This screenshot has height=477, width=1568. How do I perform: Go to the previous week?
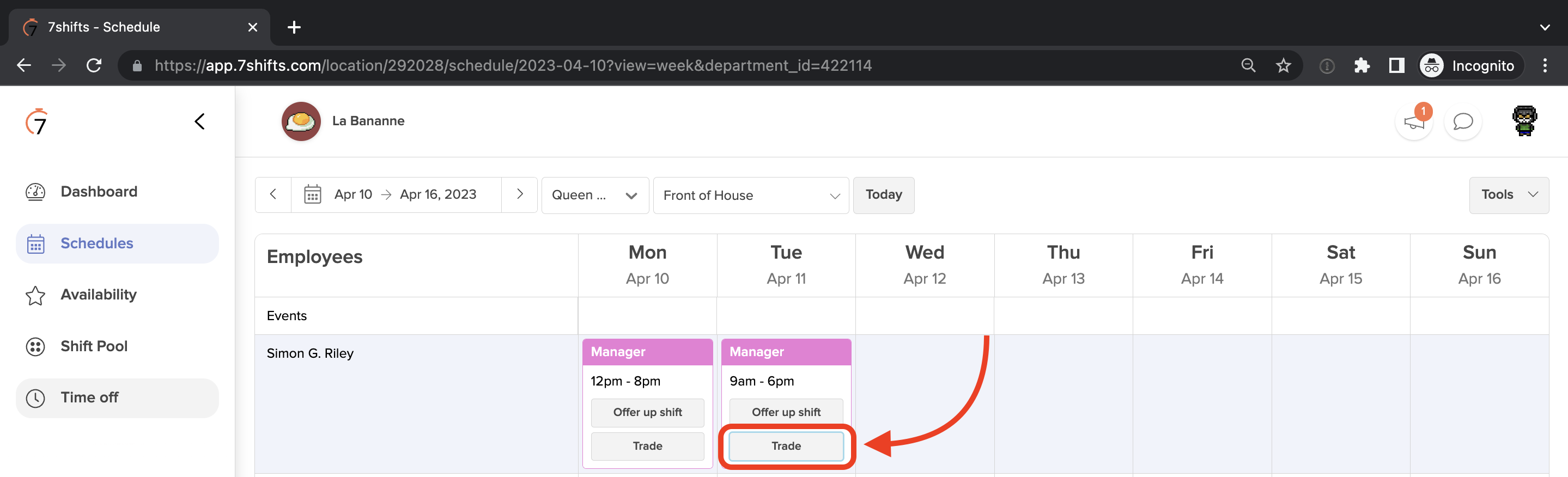274,195
